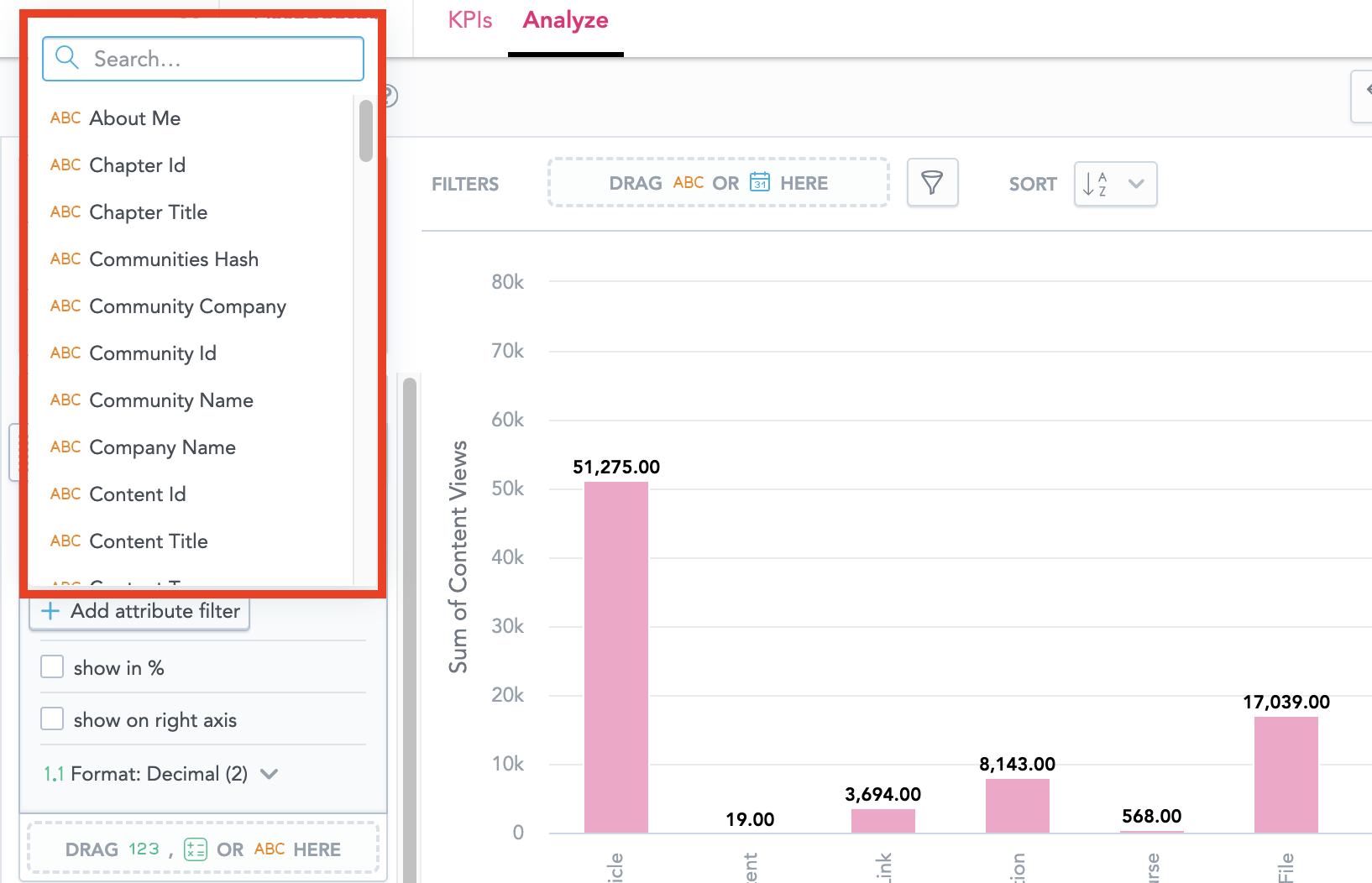Toggle show on right axis checkbox
The image size is (1372, 883).
52,719
